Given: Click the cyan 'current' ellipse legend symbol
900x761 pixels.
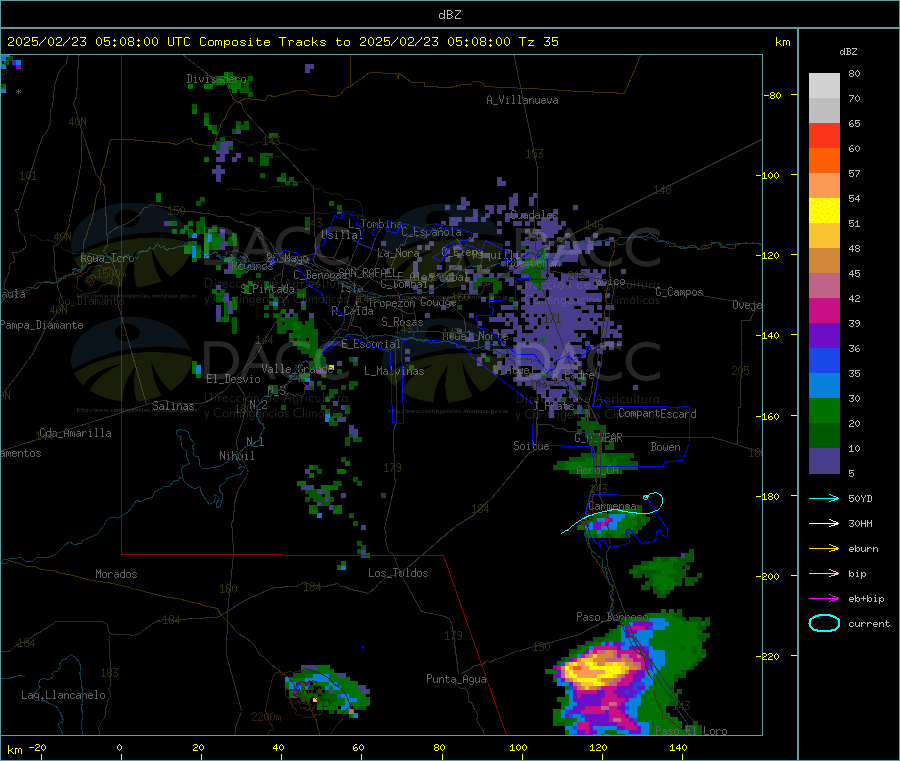Looking at the screenshot, I should click(824, 623).
